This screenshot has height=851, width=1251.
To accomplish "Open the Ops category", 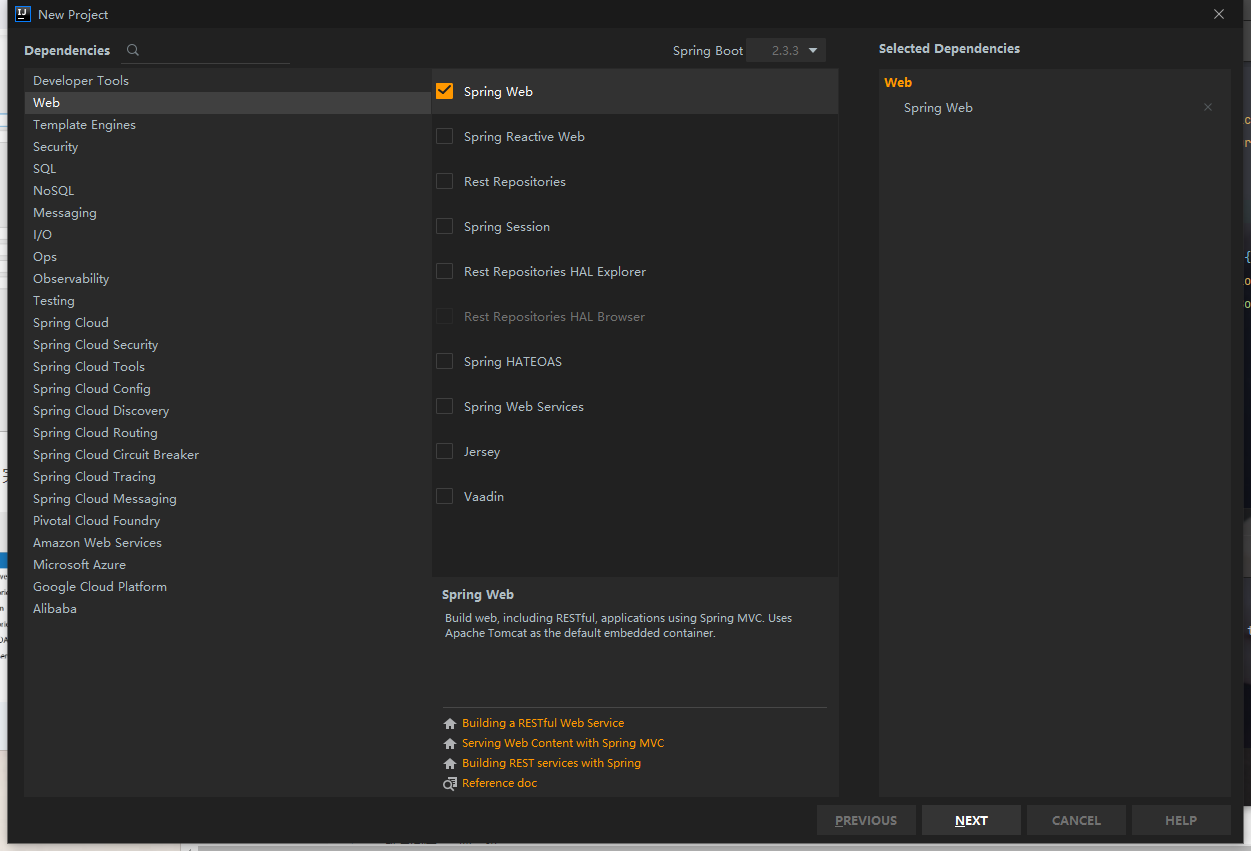I will (x=228, y=256).
